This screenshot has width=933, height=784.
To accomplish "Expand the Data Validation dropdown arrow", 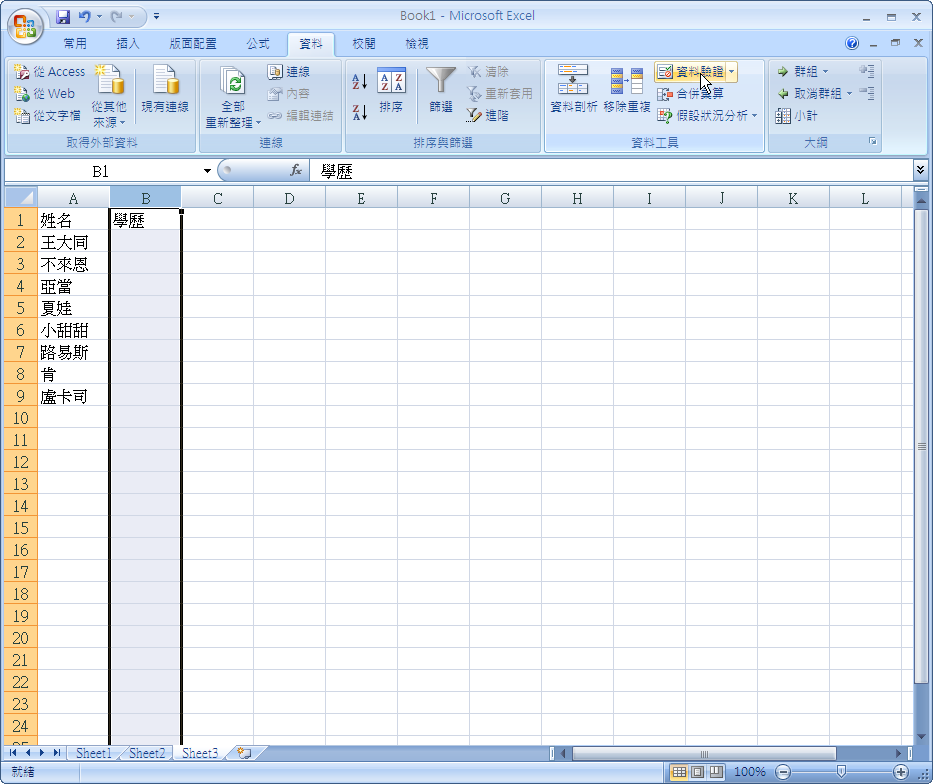I will click(731, 72).
